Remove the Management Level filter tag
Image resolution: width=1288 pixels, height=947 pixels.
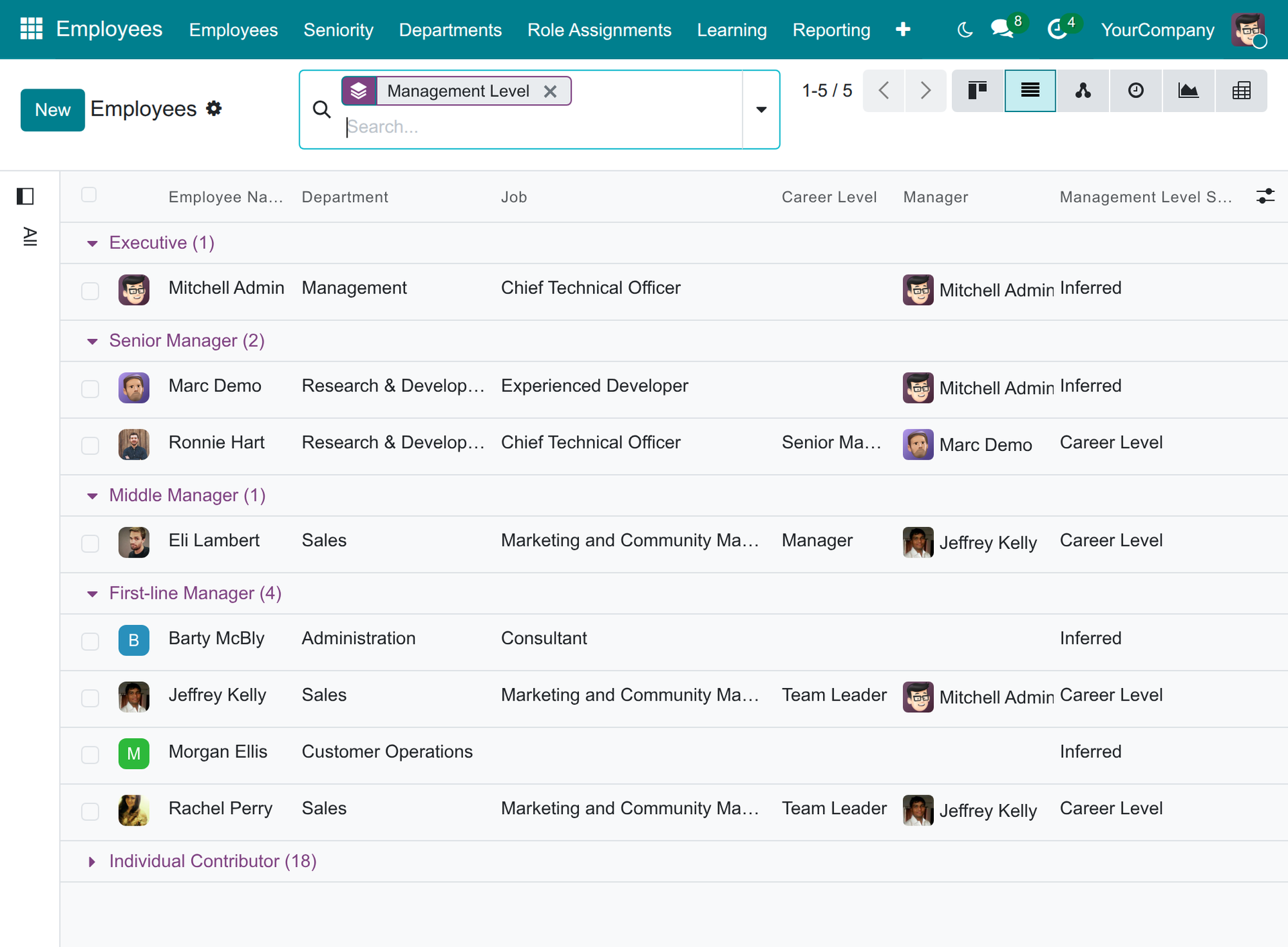click(551, 91)
